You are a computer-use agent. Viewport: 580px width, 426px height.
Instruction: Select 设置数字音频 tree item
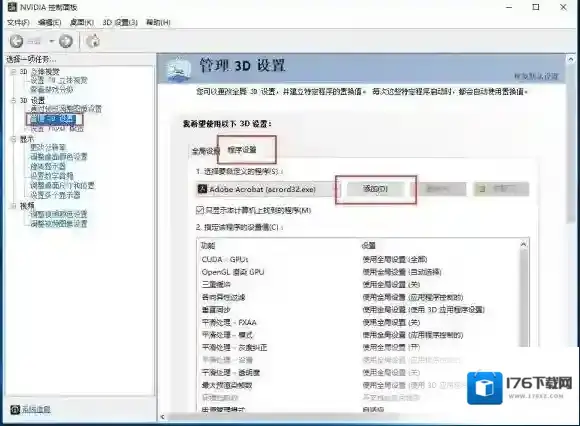tap(51, 176)
